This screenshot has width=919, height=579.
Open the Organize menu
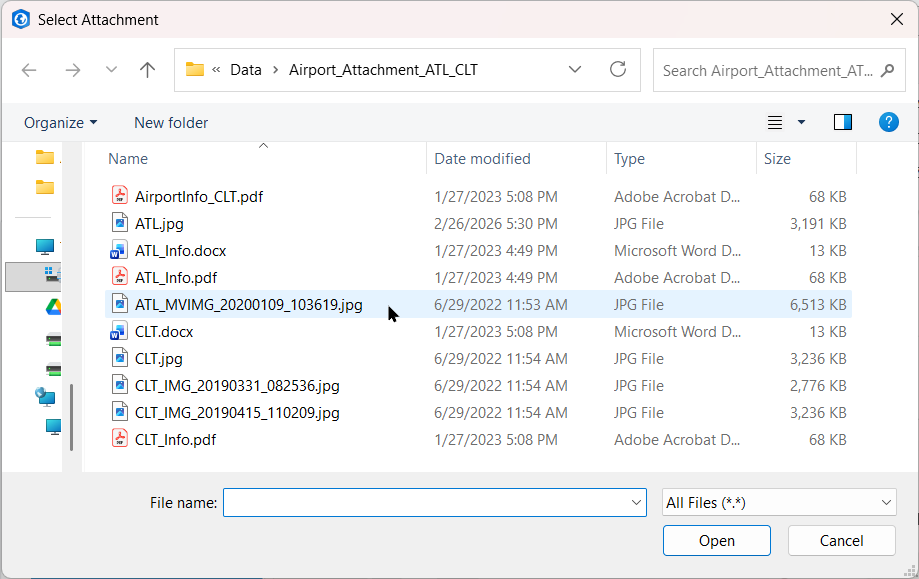pos(60,122)
